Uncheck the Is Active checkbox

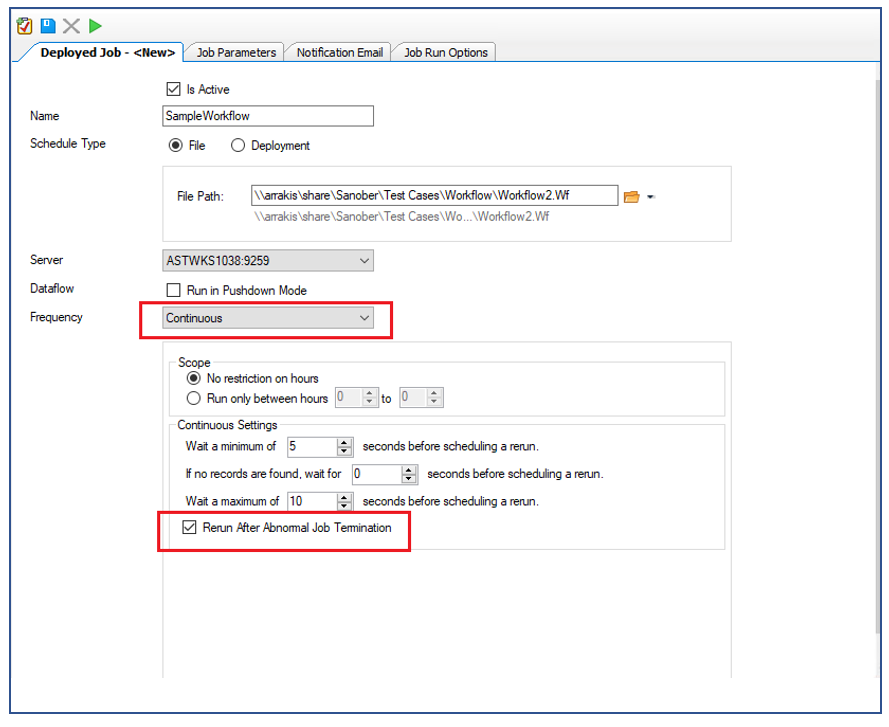click(174, 89)
